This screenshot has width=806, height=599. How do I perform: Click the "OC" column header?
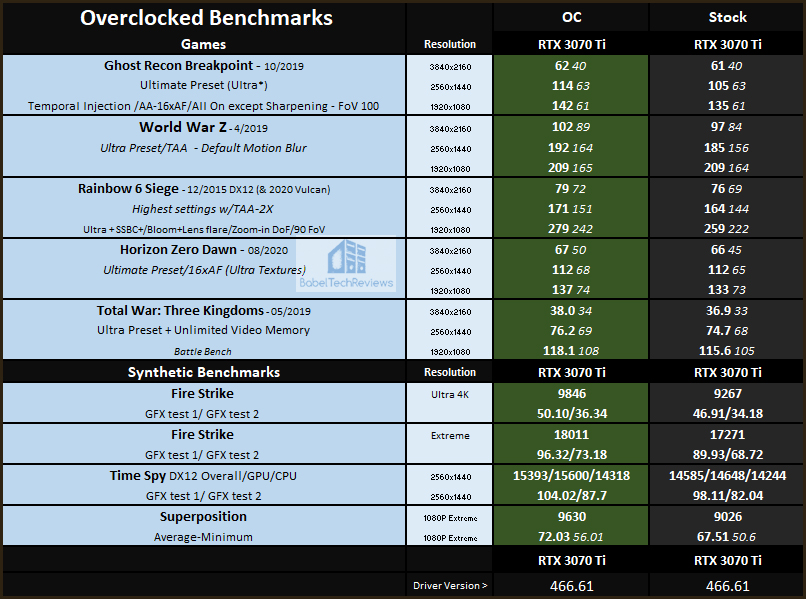pyautogui.click(x=572, y=17)
